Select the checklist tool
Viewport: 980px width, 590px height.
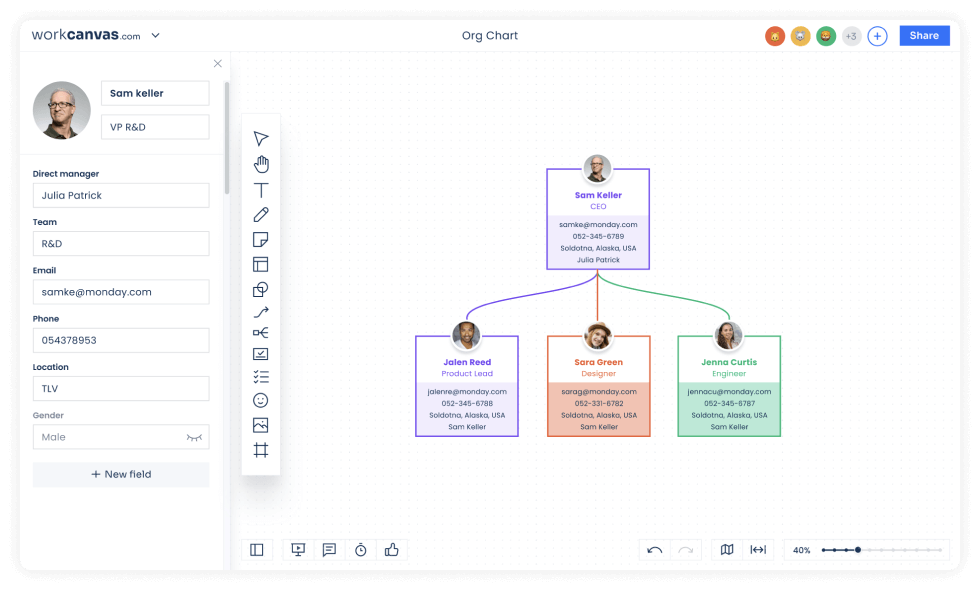point(261,376)
